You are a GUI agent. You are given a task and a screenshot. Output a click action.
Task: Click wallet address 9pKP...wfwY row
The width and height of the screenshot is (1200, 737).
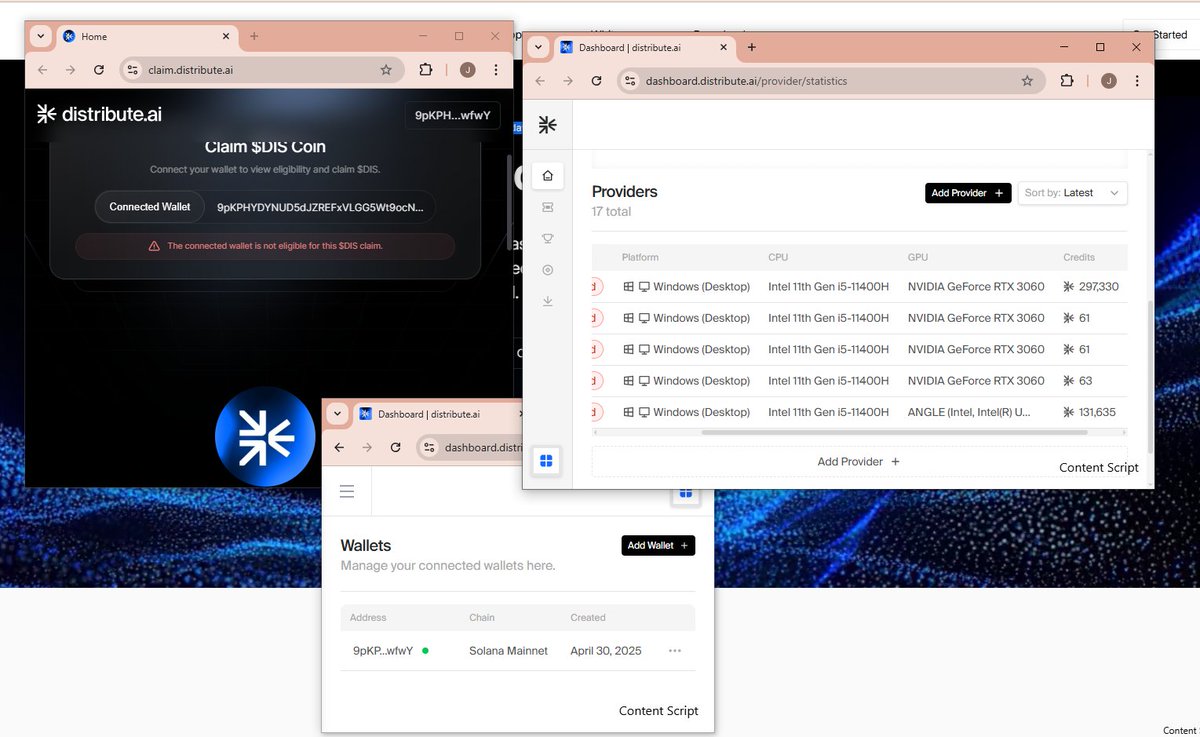(x=383, y=651)
